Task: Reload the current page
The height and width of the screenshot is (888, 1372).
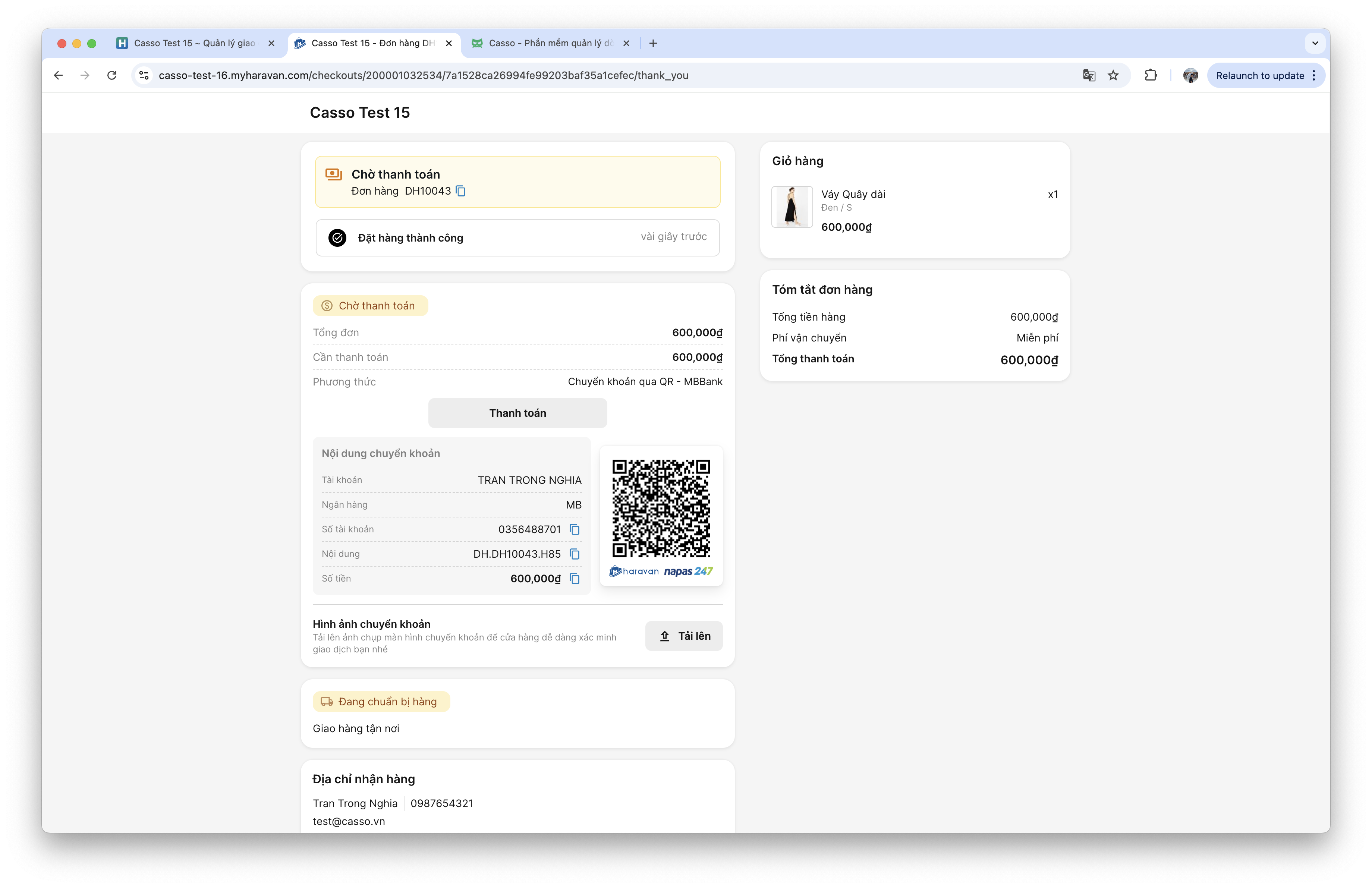Action: [x=112, y=75]
